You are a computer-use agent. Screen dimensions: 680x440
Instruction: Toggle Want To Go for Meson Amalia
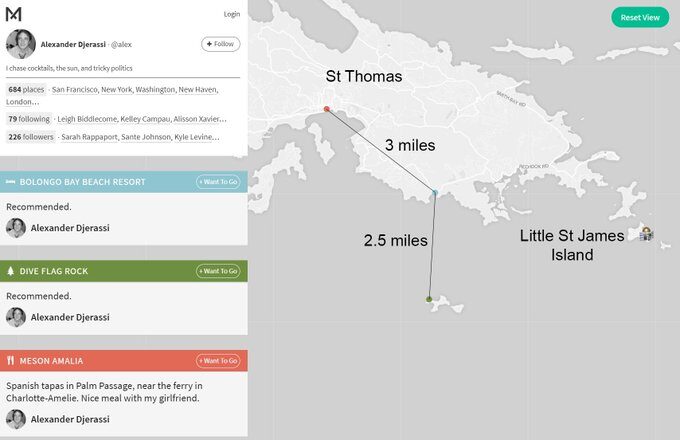[218, 361]
